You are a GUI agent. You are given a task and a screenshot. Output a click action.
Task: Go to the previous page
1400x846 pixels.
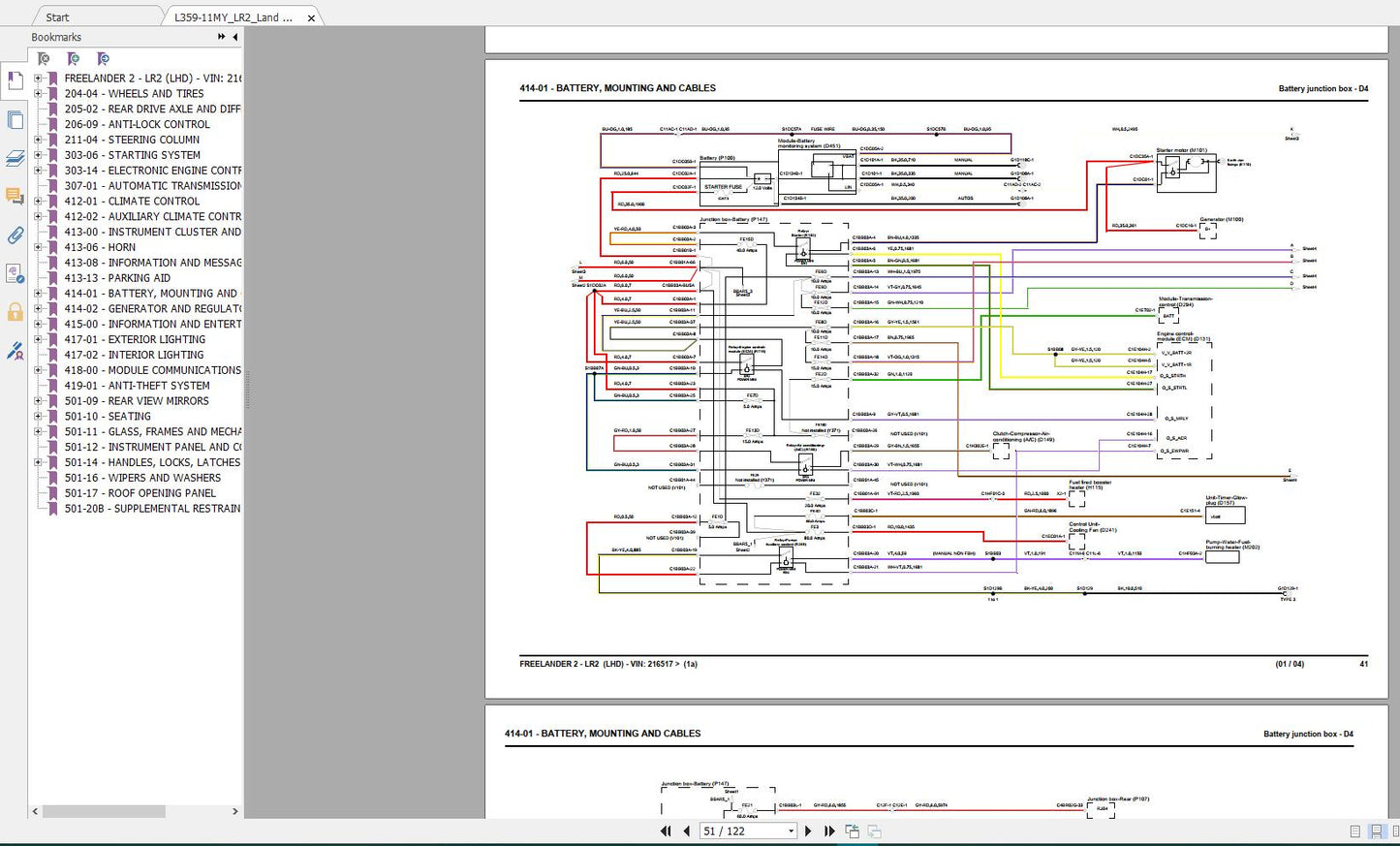687,831
